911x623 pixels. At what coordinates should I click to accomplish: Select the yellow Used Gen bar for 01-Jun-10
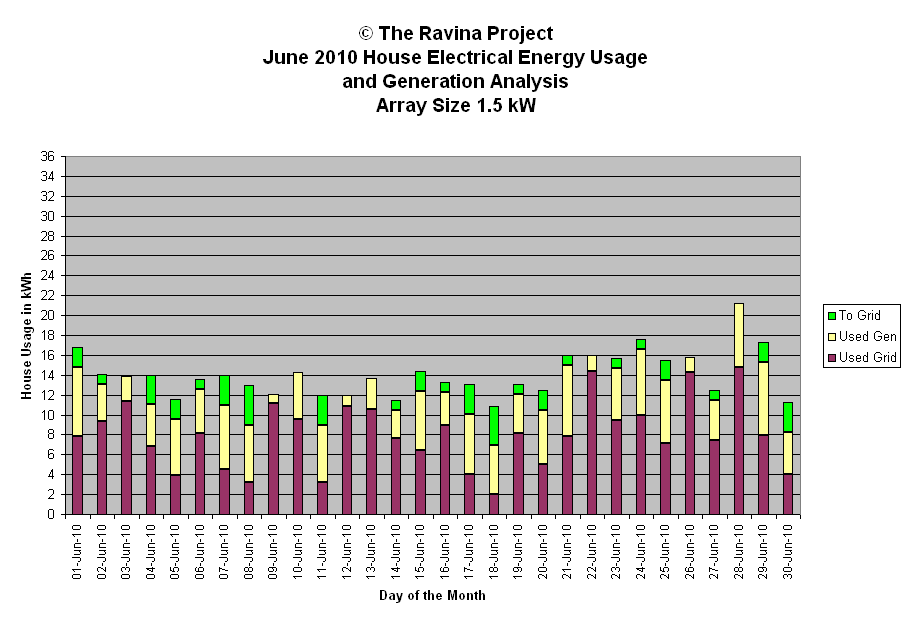(x=77, y=402)
